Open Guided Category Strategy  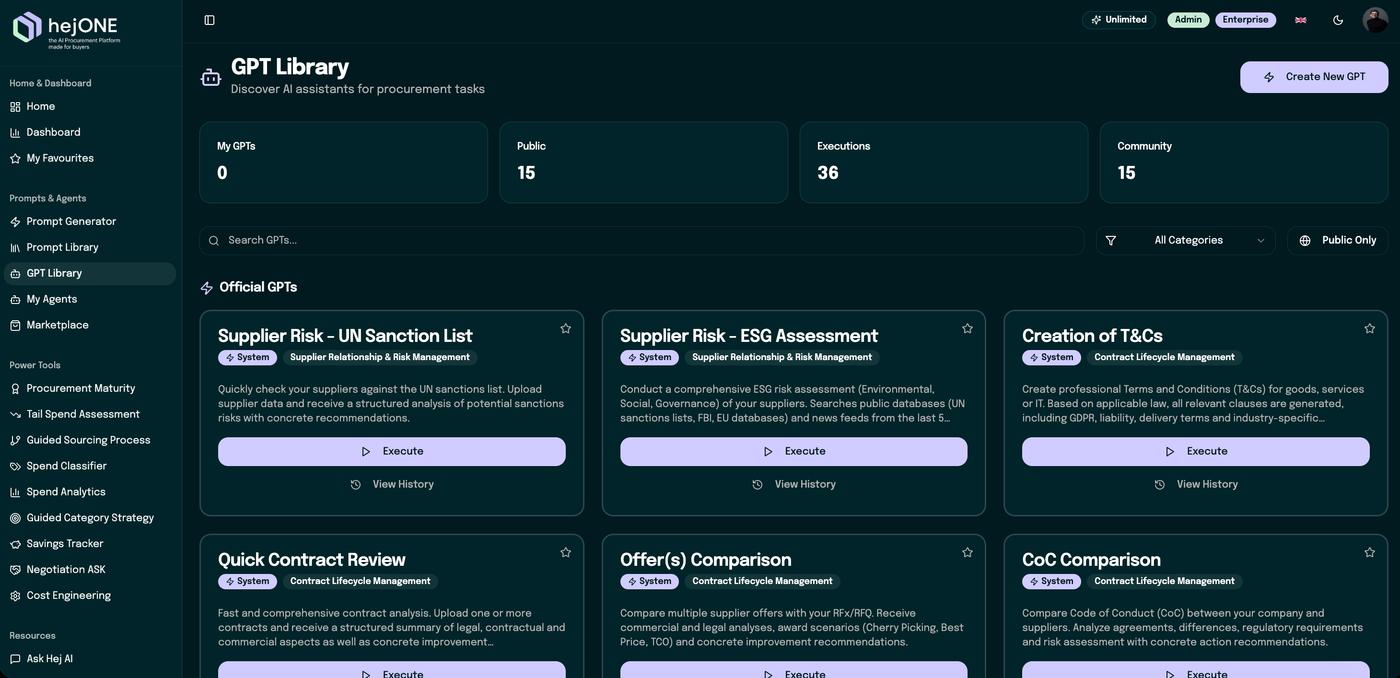pos(88,519)
